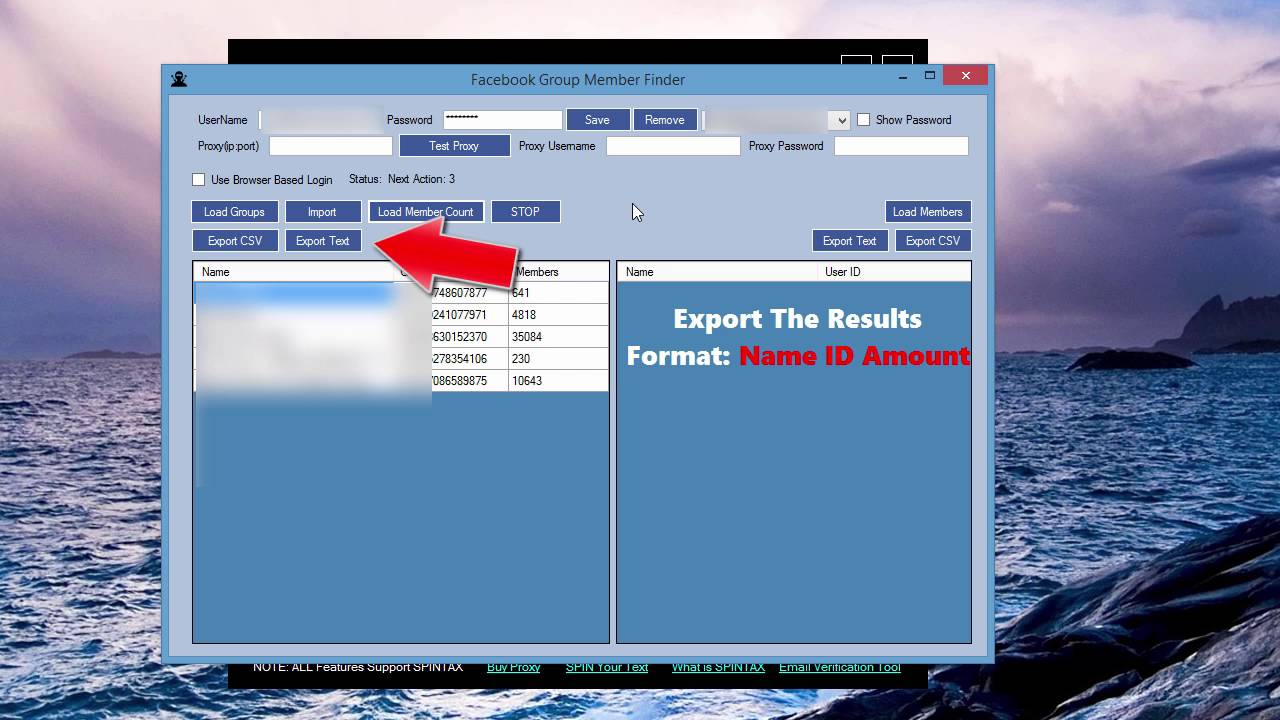The width and height of the screenshot is (1280, 720).
Task: Click the STOP button
Action: click(526, 212)
